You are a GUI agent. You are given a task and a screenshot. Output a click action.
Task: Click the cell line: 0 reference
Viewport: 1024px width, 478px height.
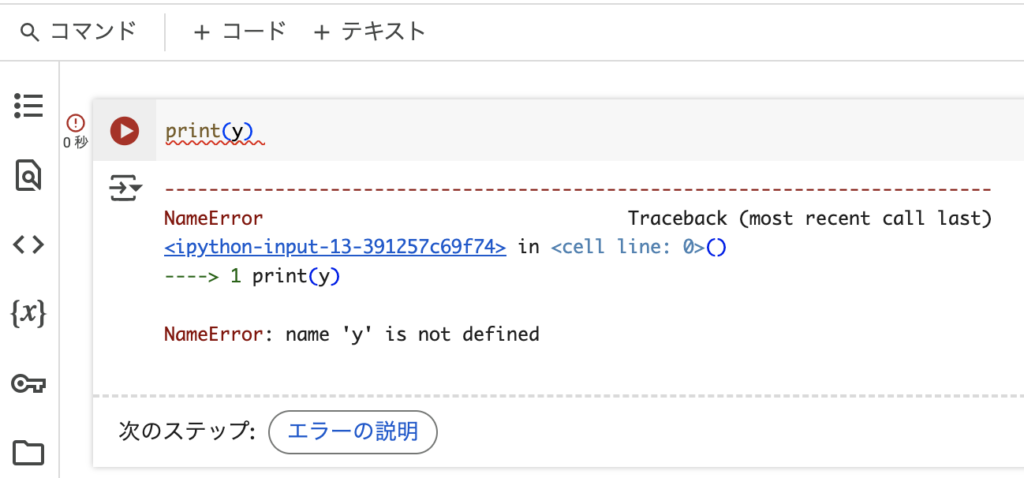tap(632, 247)
